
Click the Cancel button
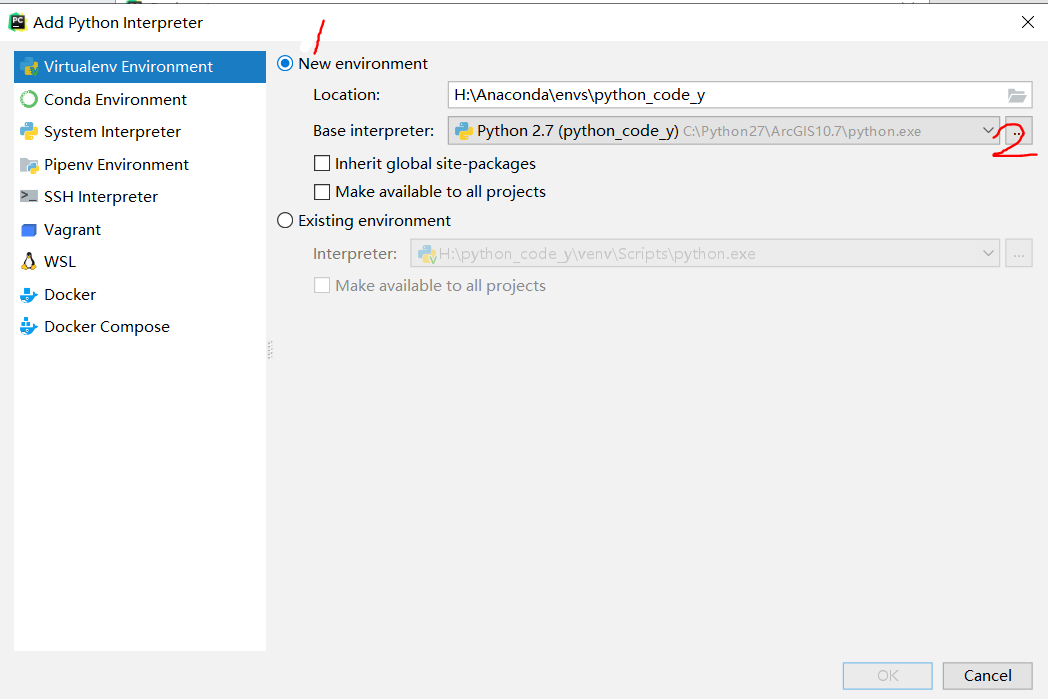coord(987,675)
